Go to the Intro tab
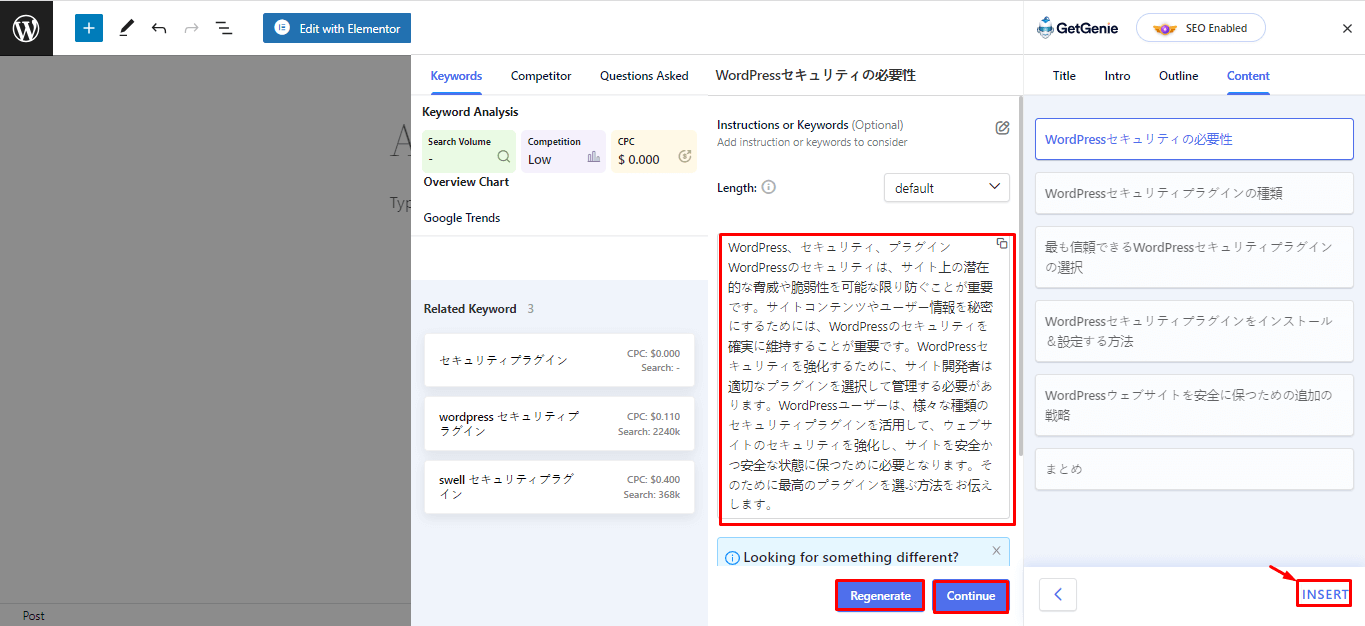This screenshot has height=626, width=1365. coord(1117,76)
